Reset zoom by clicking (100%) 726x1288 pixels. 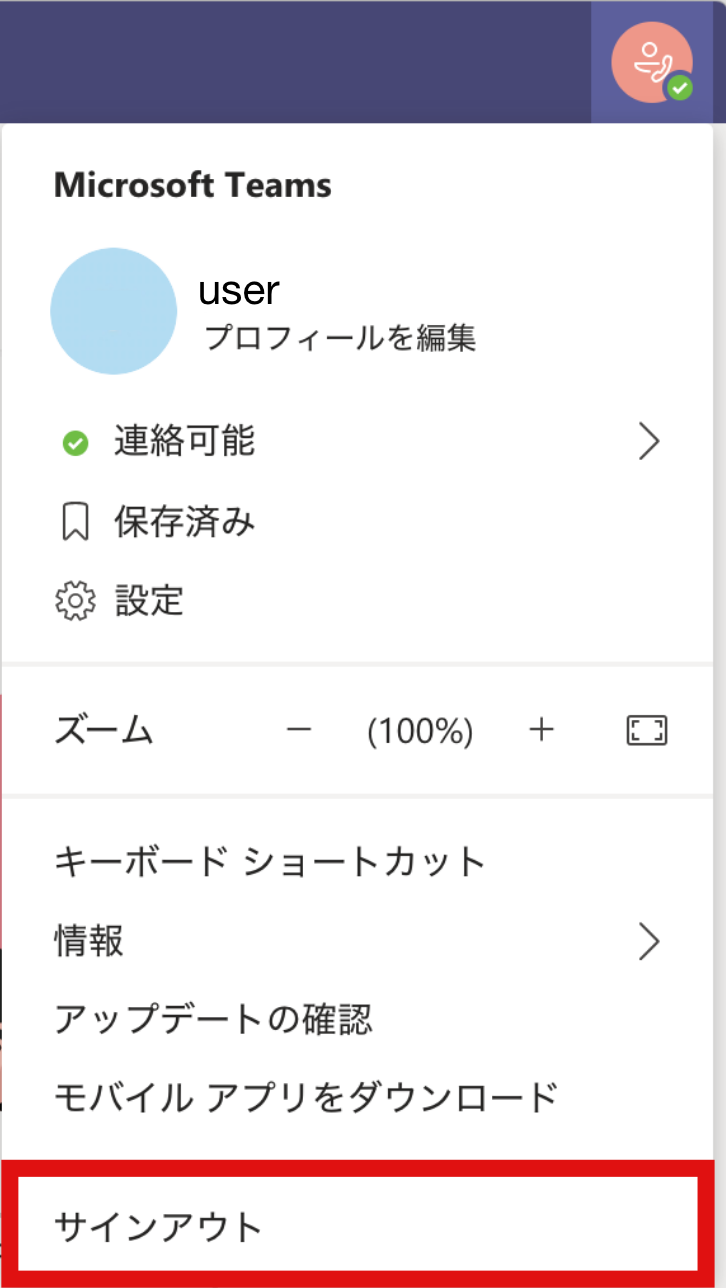tap(420, 732)
